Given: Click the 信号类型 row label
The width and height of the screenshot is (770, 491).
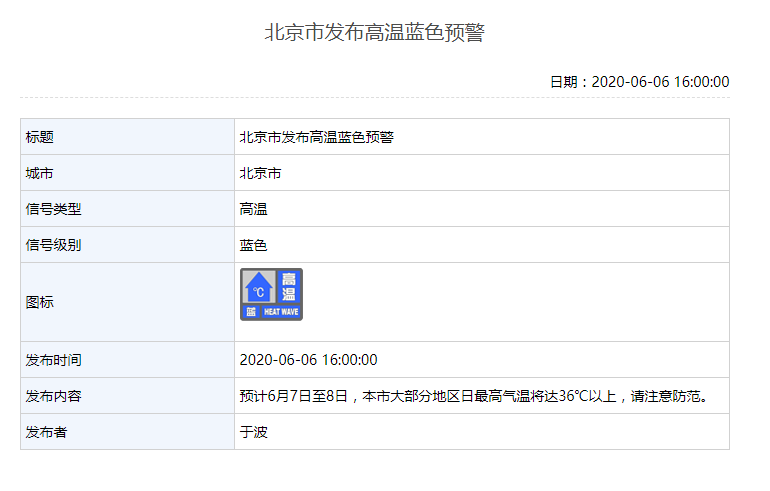Looking at the screenshot, I should click(x=54, y=209).
